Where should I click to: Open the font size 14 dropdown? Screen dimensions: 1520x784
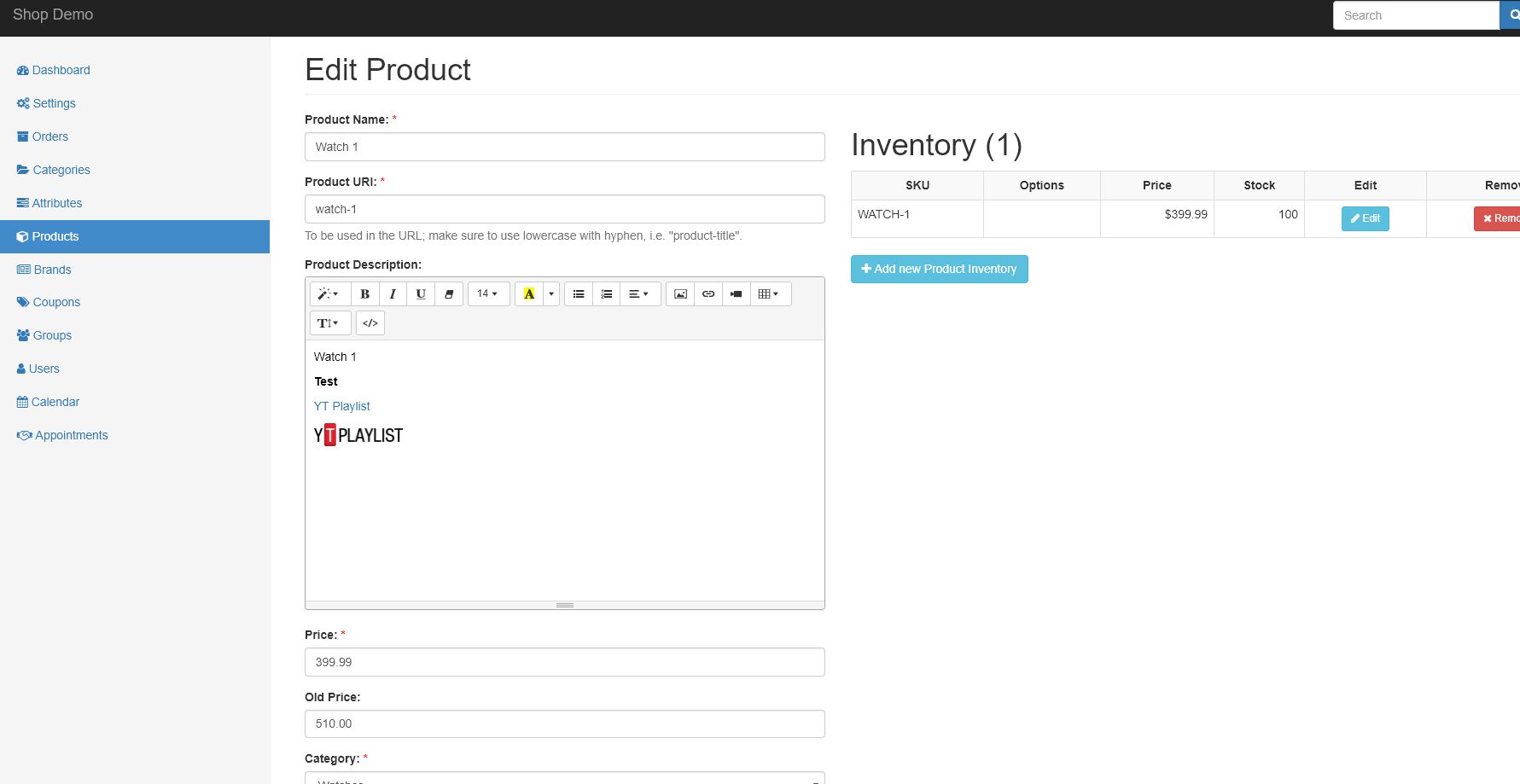pos(487,294)
